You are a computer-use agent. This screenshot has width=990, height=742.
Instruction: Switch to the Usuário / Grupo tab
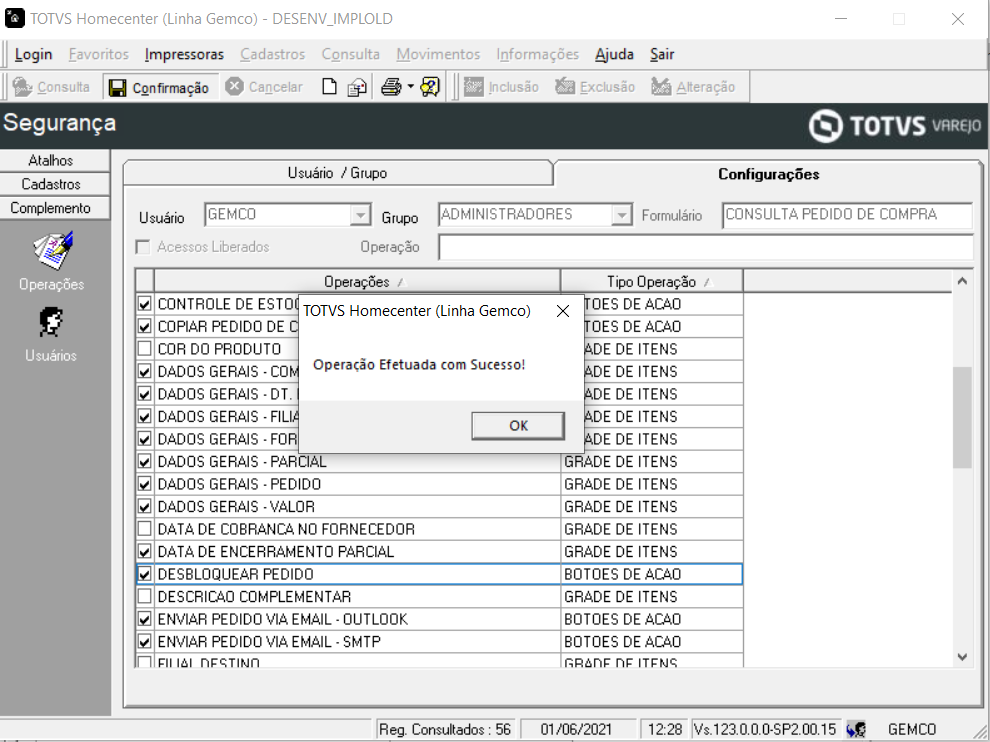coord(338,173)
